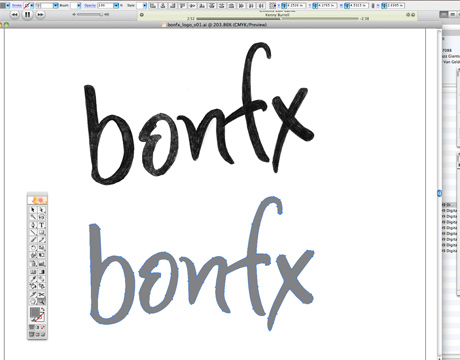
Task: Click the X position field
Action: [296, 6]
